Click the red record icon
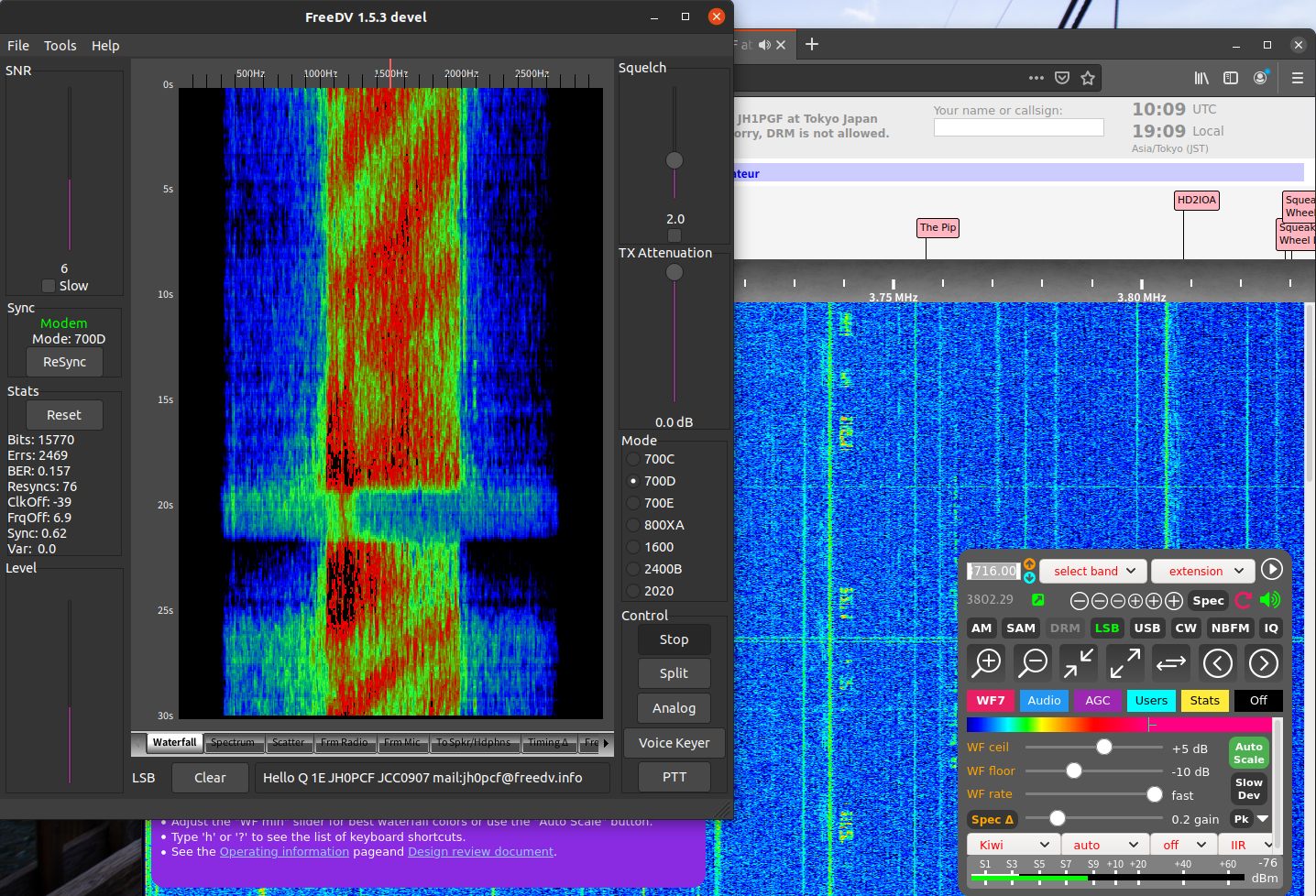 click(x=1244, y=600)
